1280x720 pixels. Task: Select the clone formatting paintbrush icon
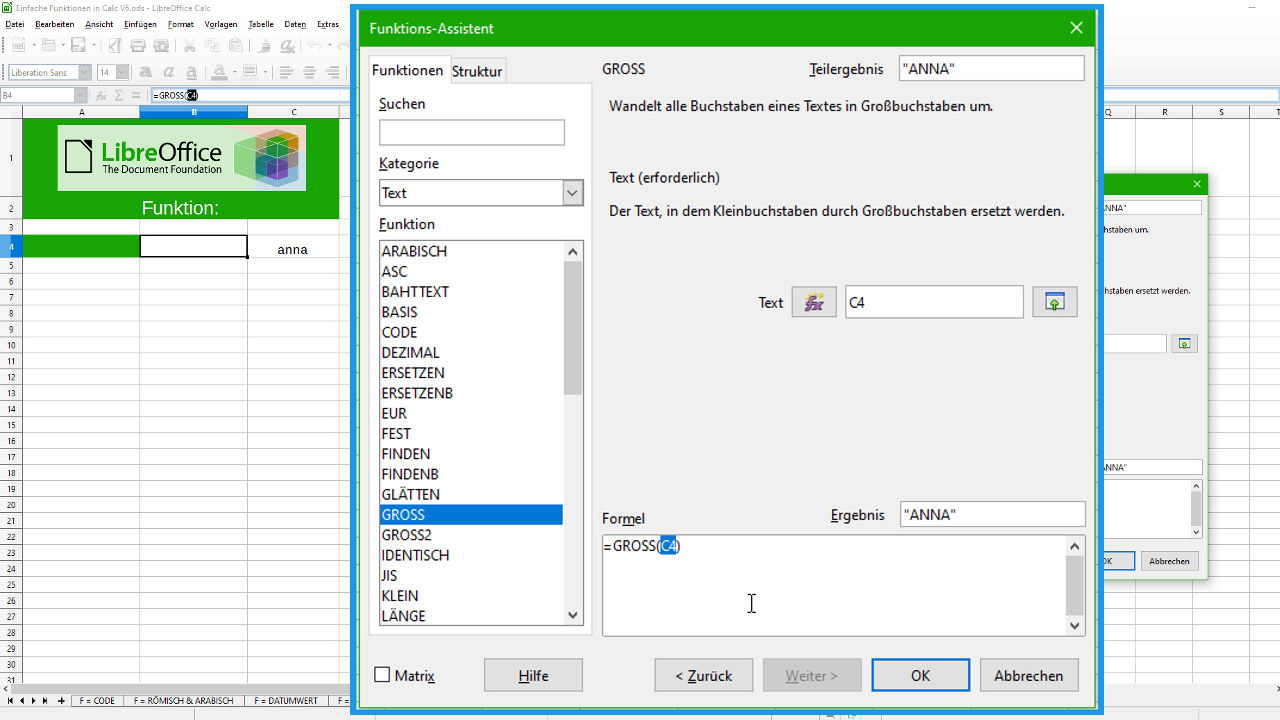click(266, 47)
